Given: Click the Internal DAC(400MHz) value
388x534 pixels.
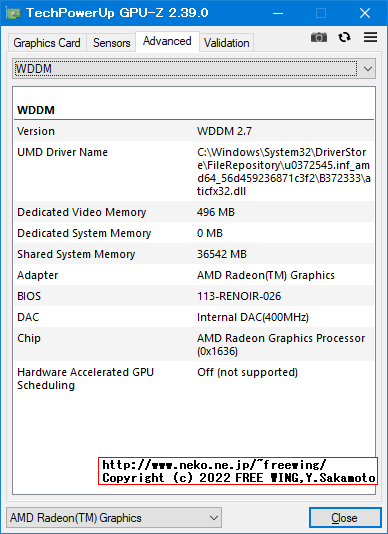Looking at the screenshot, I should coord(253,317).
